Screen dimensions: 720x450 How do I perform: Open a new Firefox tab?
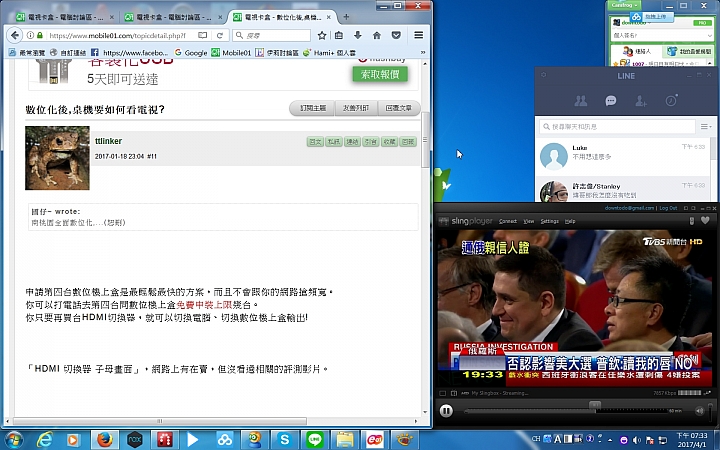[x=346, y=17]
